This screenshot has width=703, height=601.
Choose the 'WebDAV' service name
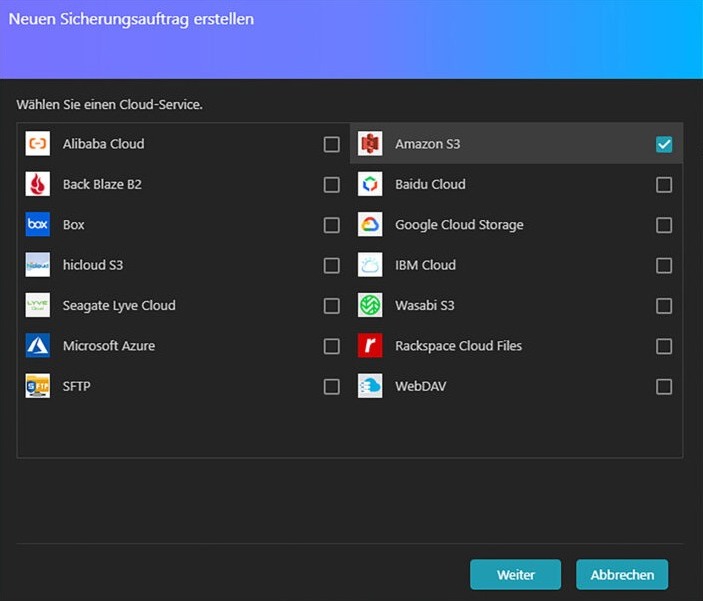(421, 386)
